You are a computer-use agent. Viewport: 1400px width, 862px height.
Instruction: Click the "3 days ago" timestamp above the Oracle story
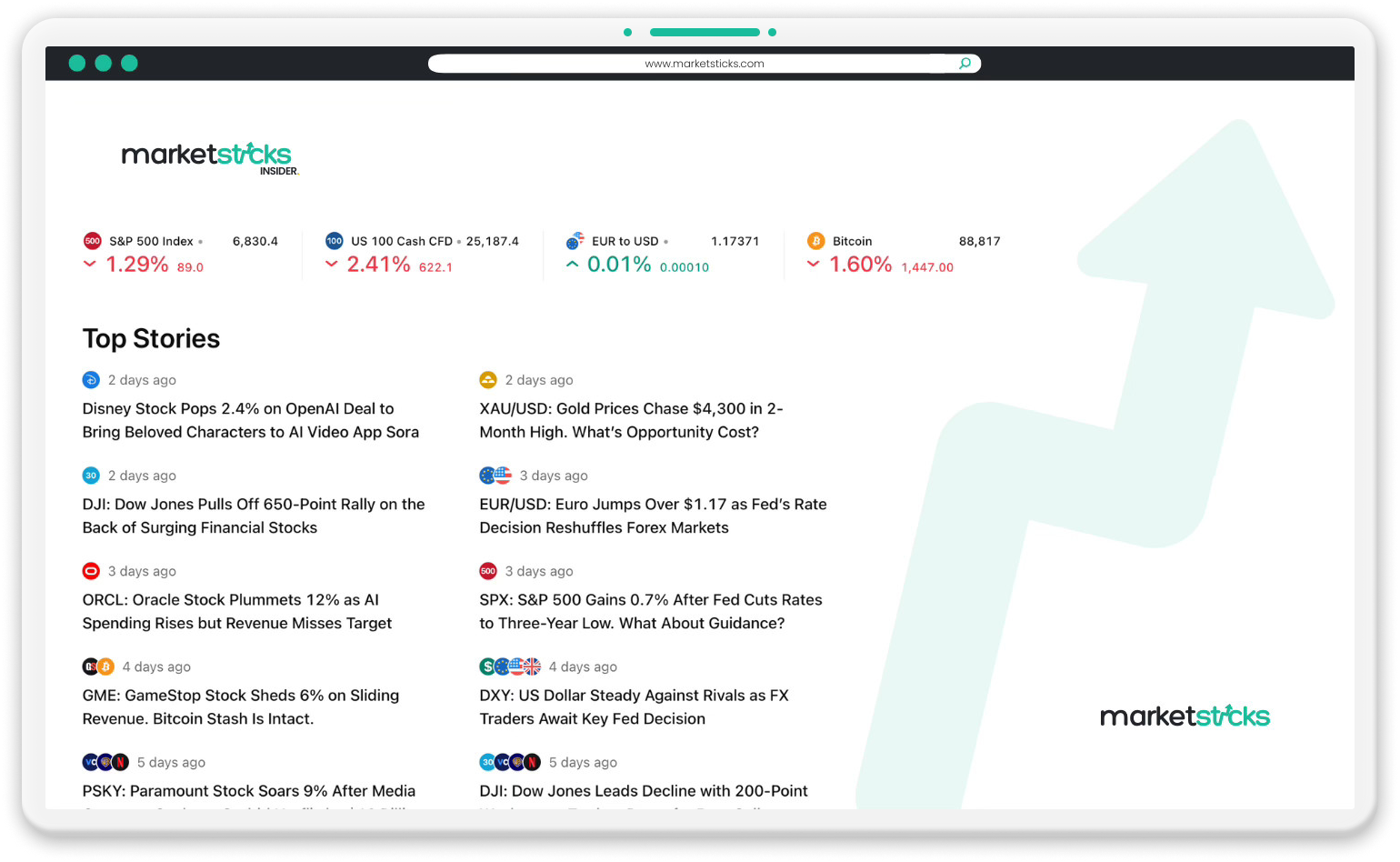(x=142, y=571)
